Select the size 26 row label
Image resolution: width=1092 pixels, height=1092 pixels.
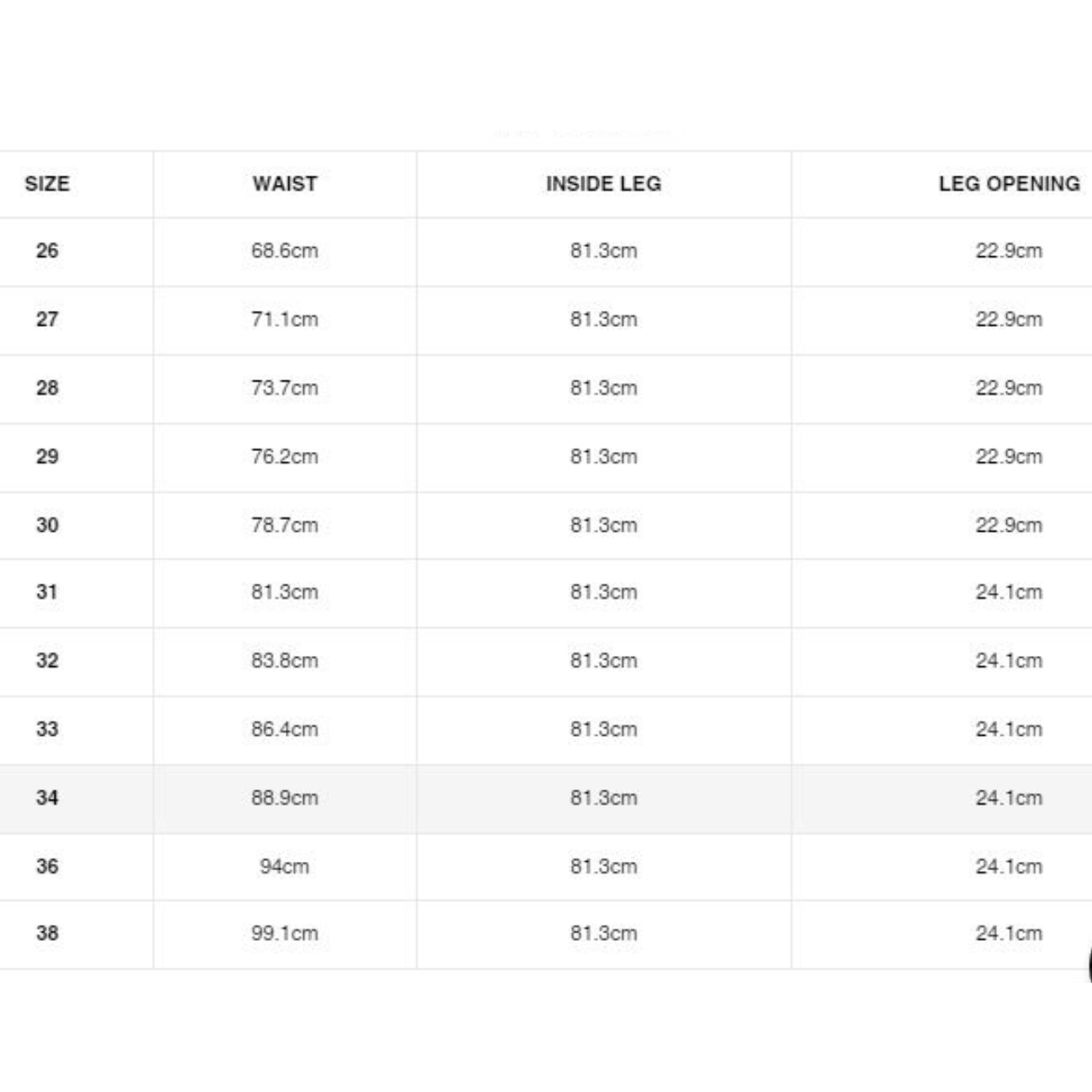click(x=47, y=250)
